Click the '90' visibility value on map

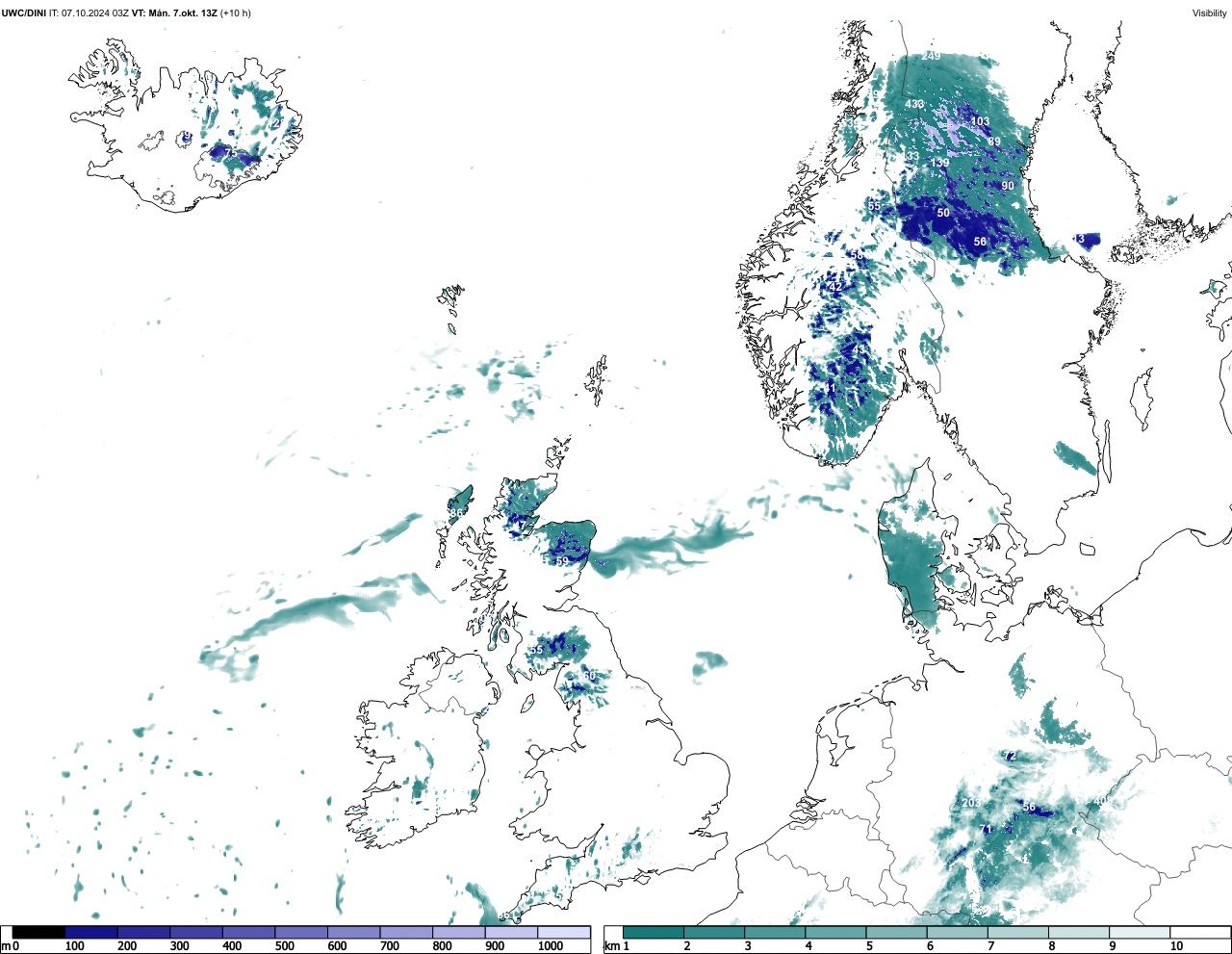click(1008, 186)
